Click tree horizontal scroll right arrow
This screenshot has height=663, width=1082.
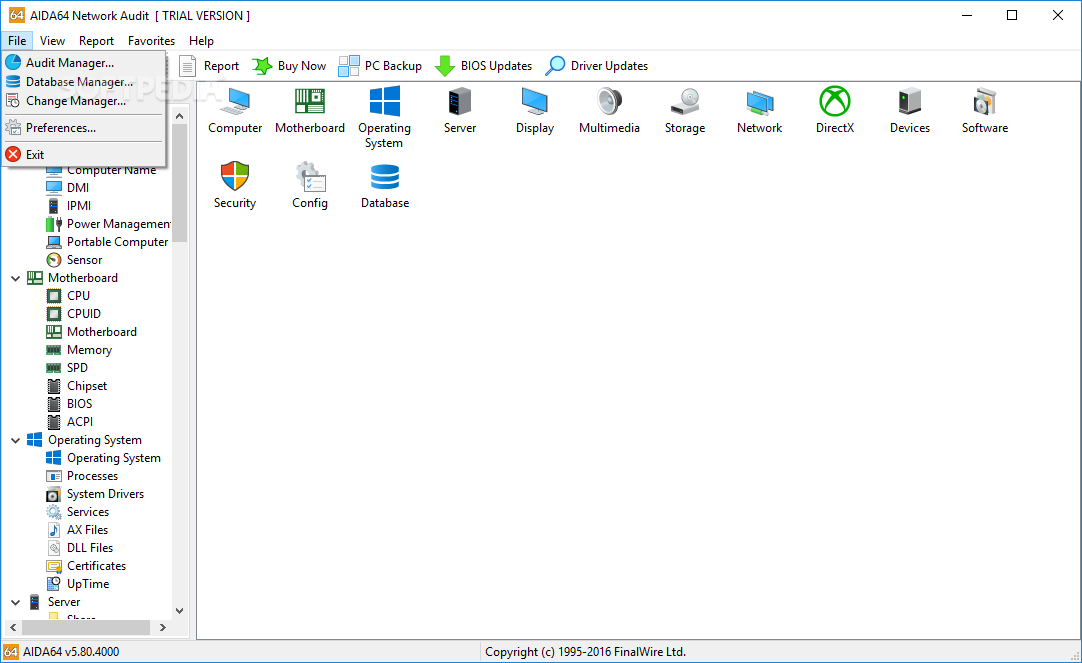[x=163, y=627]
